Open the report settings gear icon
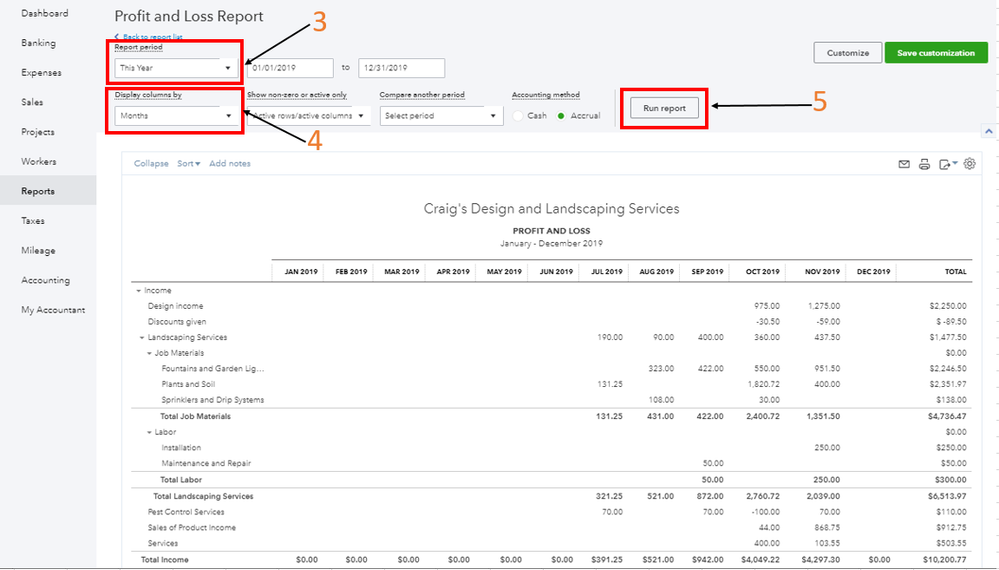Screen dimensions: 999x570 click(x=969, y=164)
